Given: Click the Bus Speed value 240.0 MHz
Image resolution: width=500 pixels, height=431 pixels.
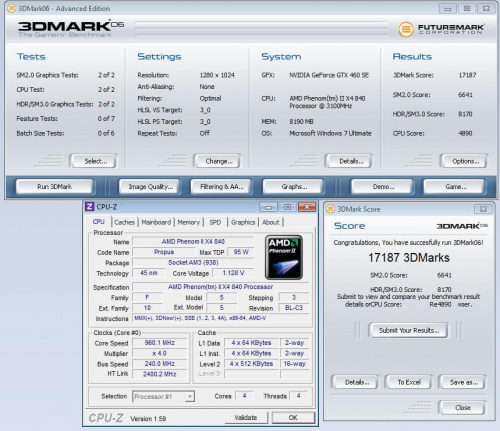Looking at the screenshot, I should point(160,364).
